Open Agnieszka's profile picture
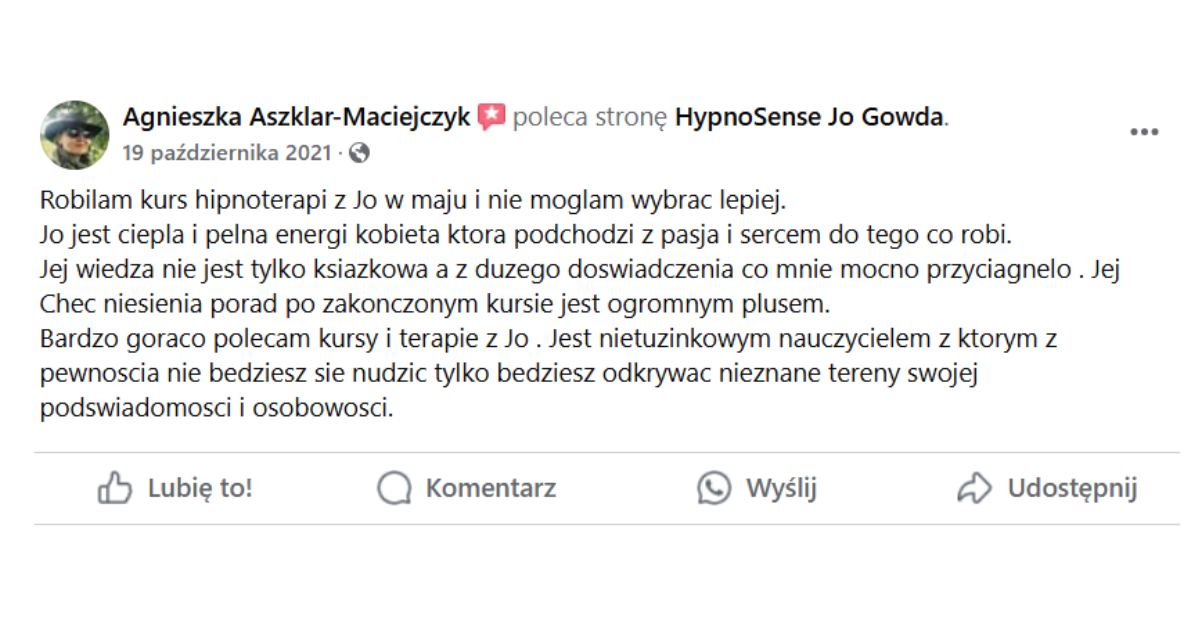Viewport: 1200px width, 630px height. pos(74,134)
